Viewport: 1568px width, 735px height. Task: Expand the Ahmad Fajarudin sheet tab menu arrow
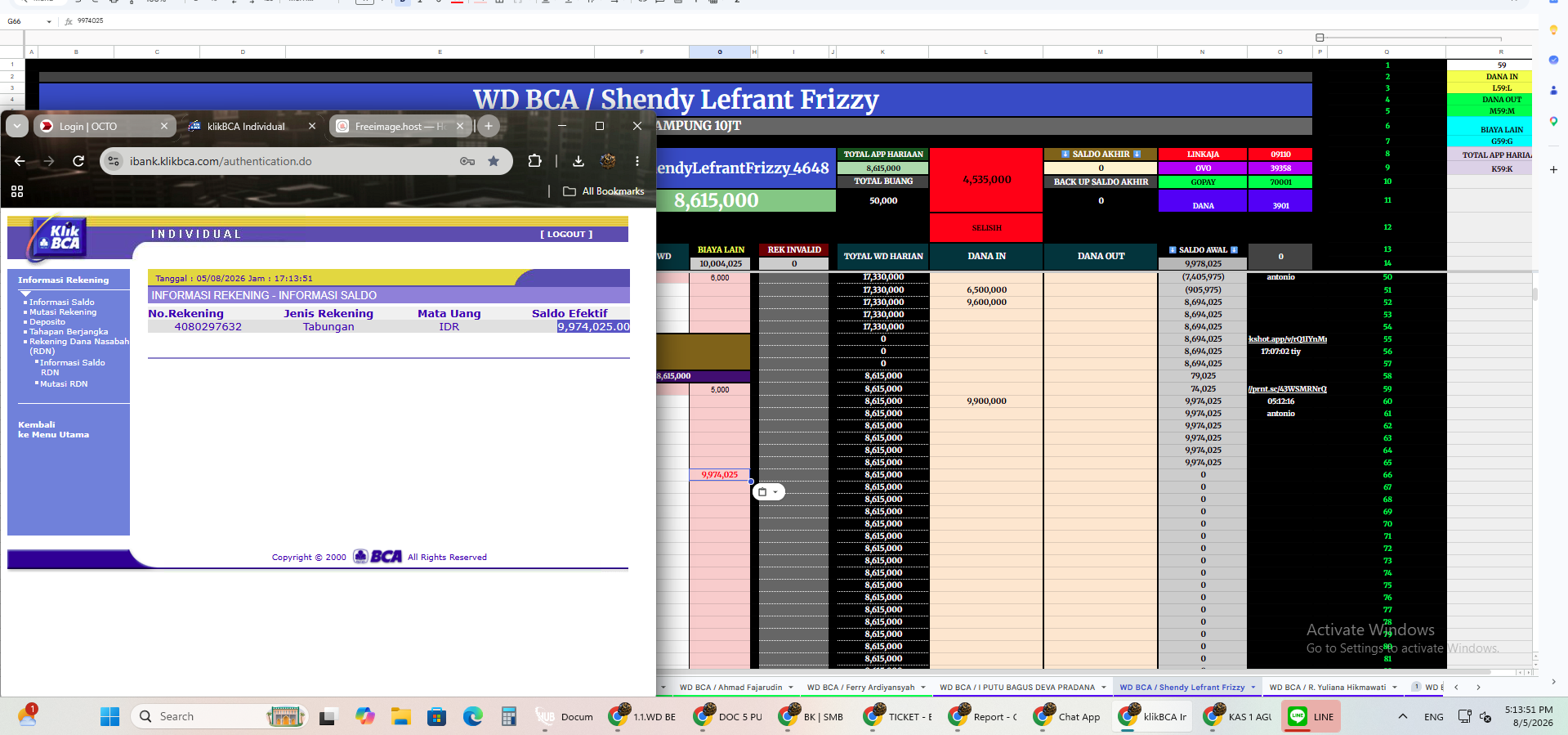[x=791, y=688]
